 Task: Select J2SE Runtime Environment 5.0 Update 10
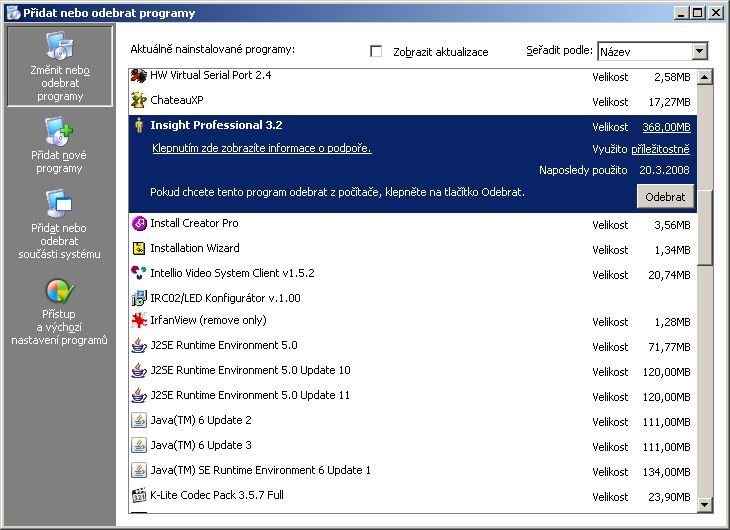[x=250, y=371]
